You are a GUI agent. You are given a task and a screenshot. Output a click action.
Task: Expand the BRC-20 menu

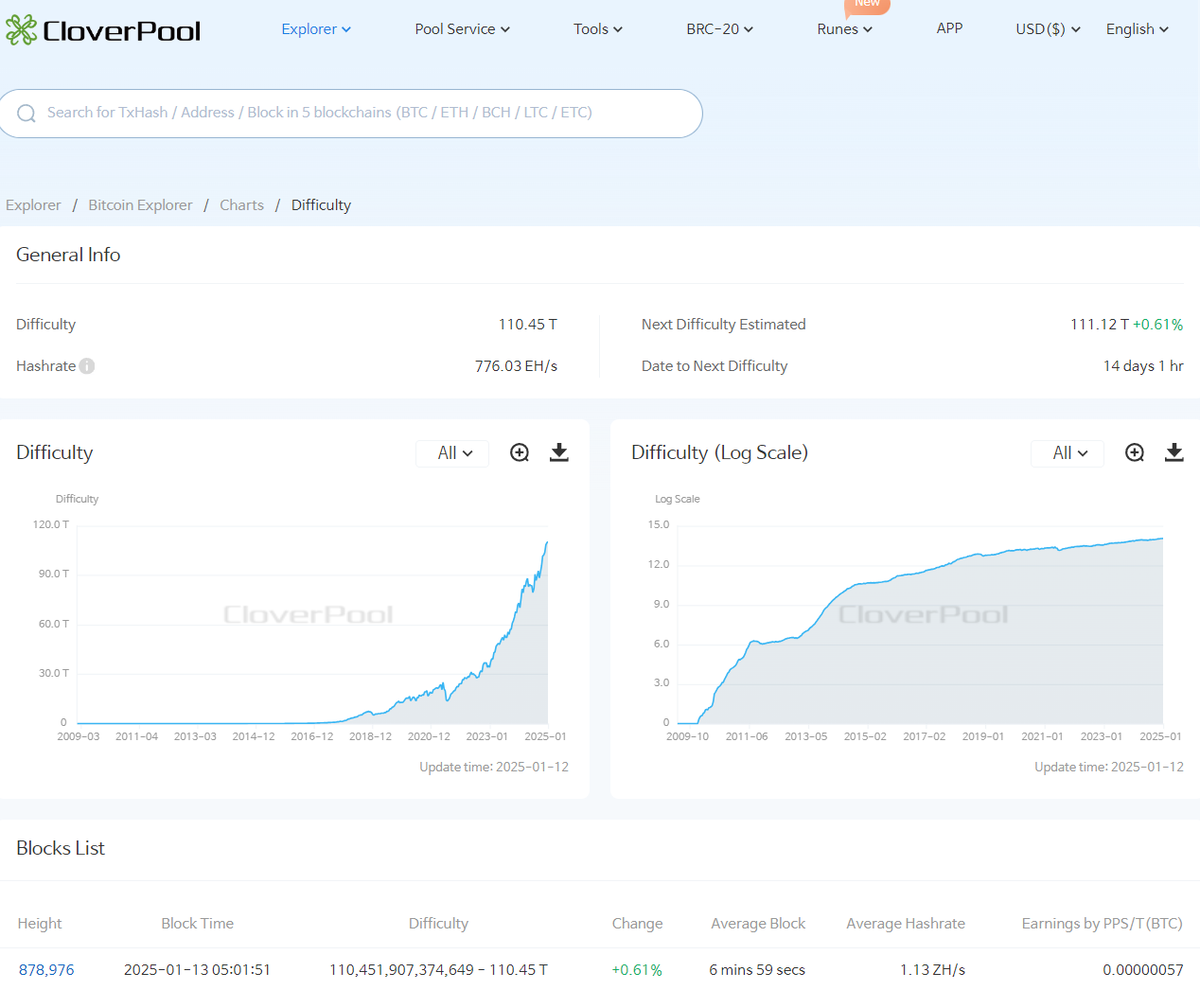[720, 29]
